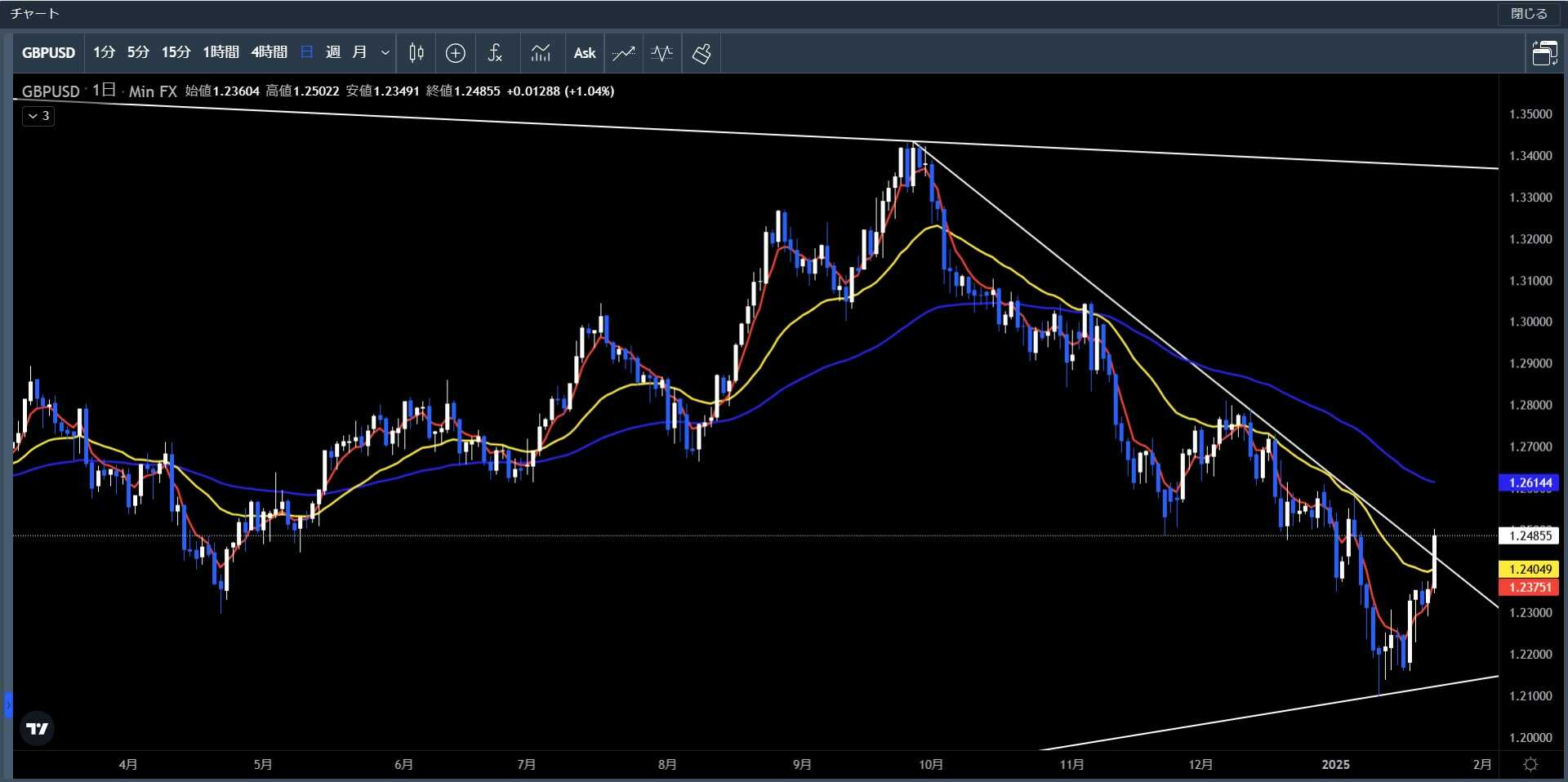Select the 1時間 timeframe
The image size is (1568, 782).
tap(220, 52)
